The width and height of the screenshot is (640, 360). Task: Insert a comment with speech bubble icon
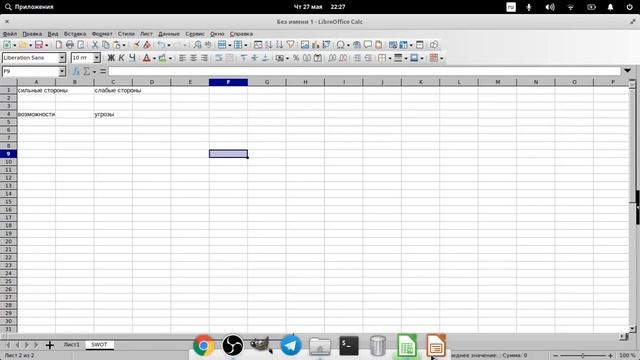coord(368,44)
